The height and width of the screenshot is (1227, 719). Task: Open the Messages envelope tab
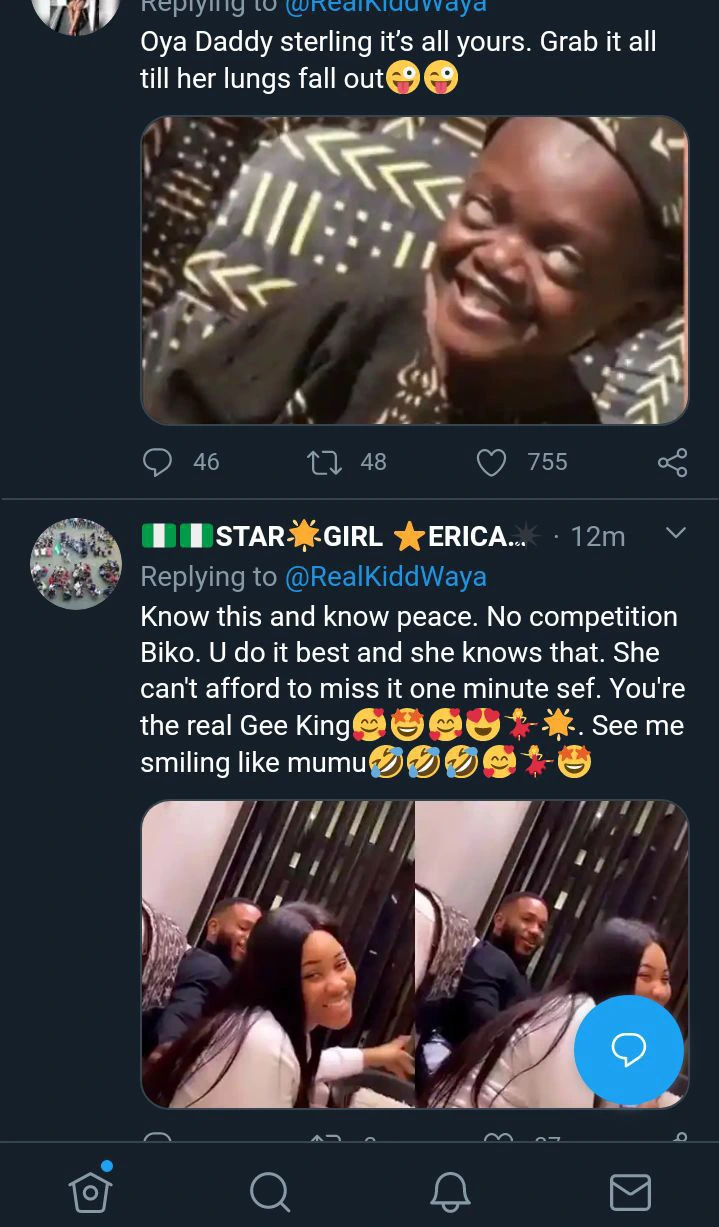630,1191
